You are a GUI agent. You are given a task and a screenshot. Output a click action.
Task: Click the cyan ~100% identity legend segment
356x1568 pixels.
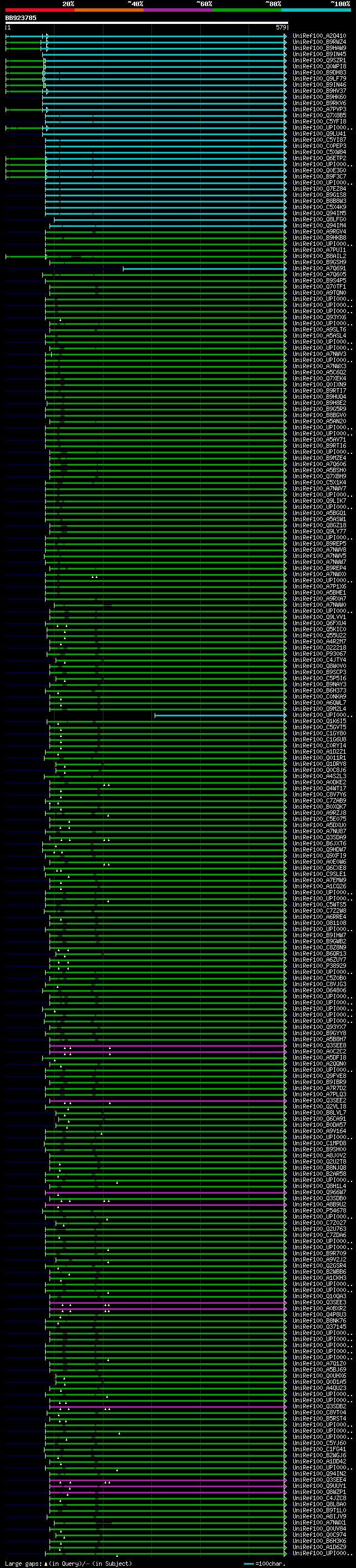tap(317, 10)
